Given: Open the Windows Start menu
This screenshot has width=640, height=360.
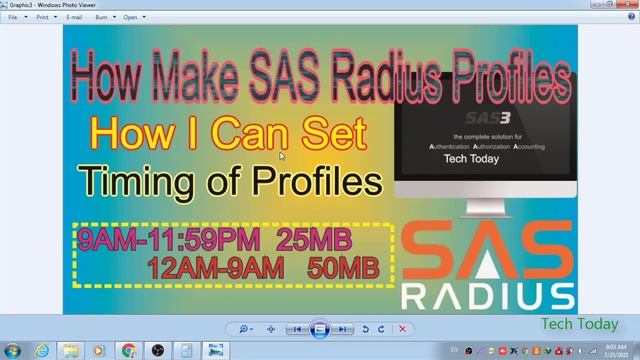Looking at the screenshot, I should (13, 351).
